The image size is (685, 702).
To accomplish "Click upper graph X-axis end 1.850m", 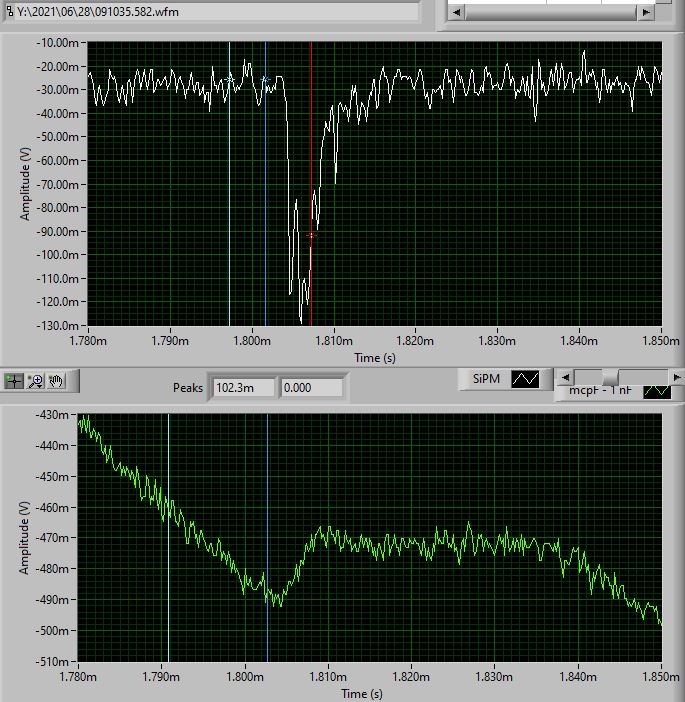I will point(661,341).
